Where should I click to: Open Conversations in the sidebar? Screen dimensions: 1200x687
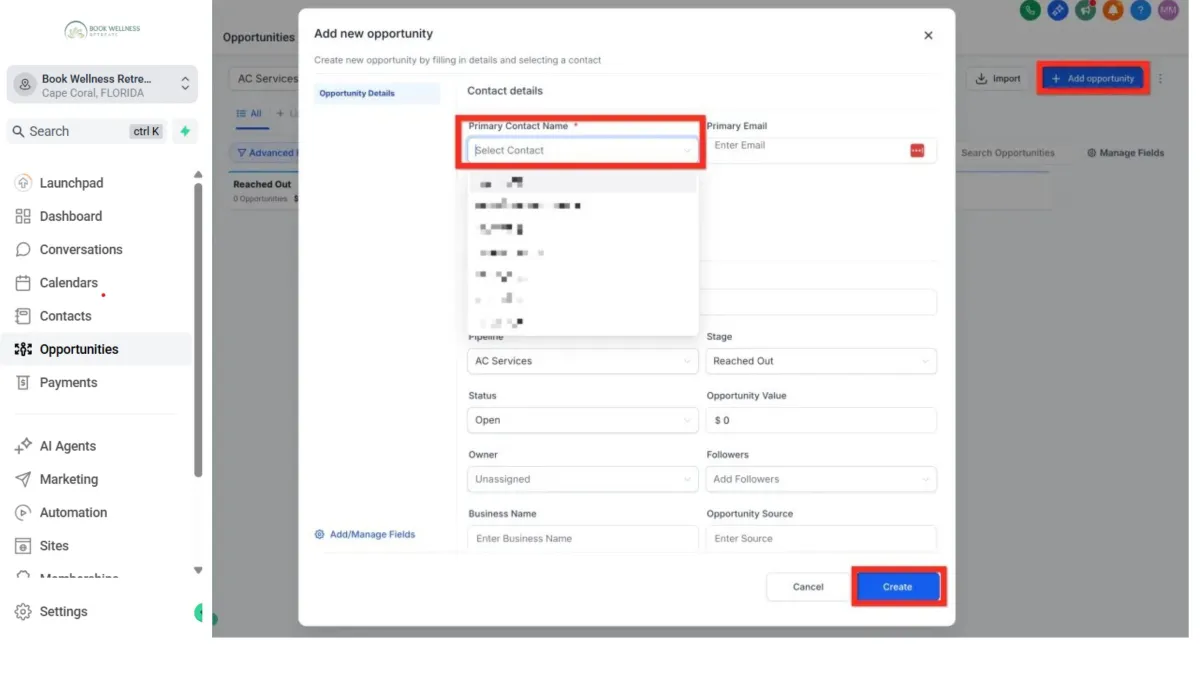(80, 249)
